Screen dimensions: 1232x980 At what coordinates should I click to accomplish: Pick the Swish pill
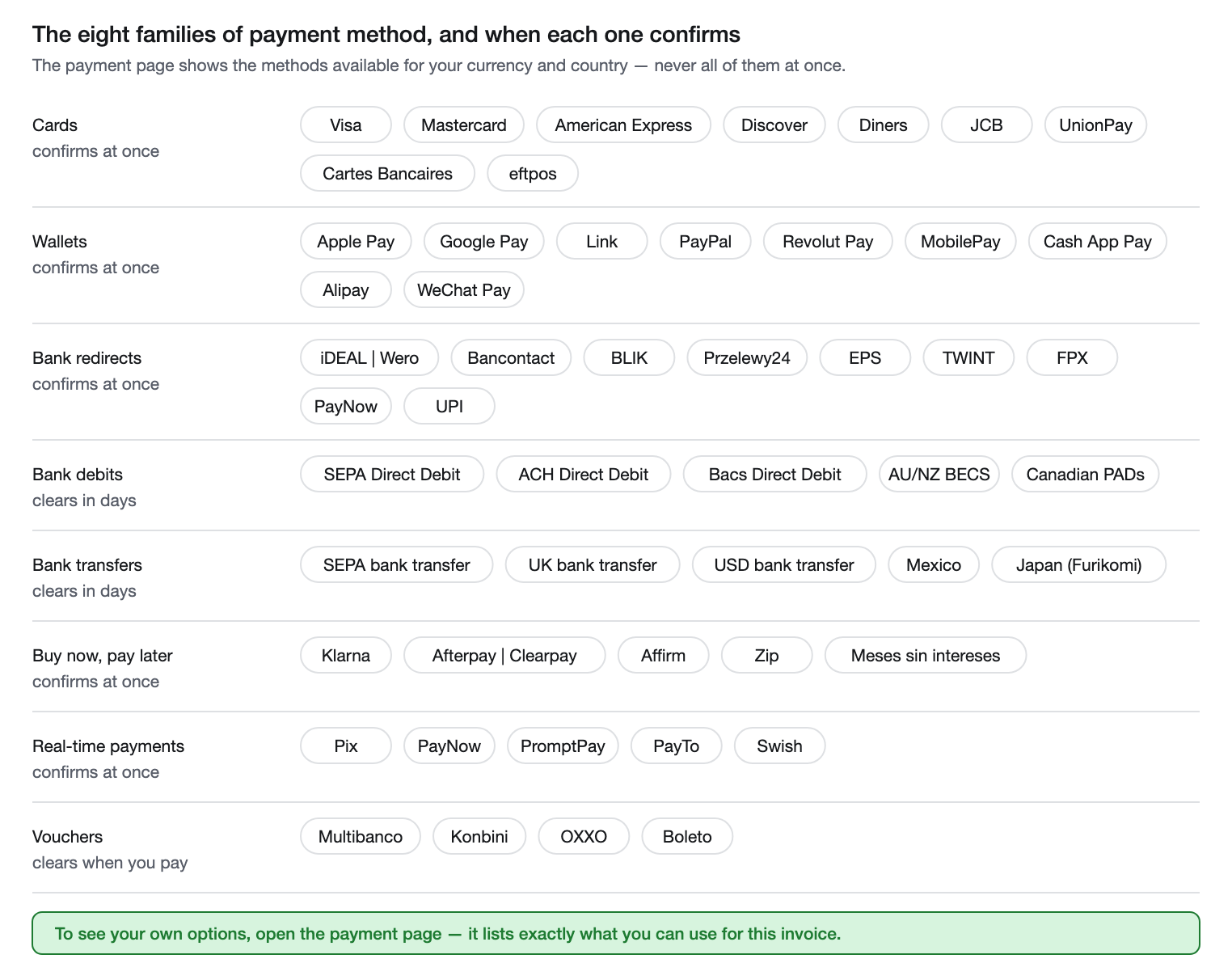780,746
